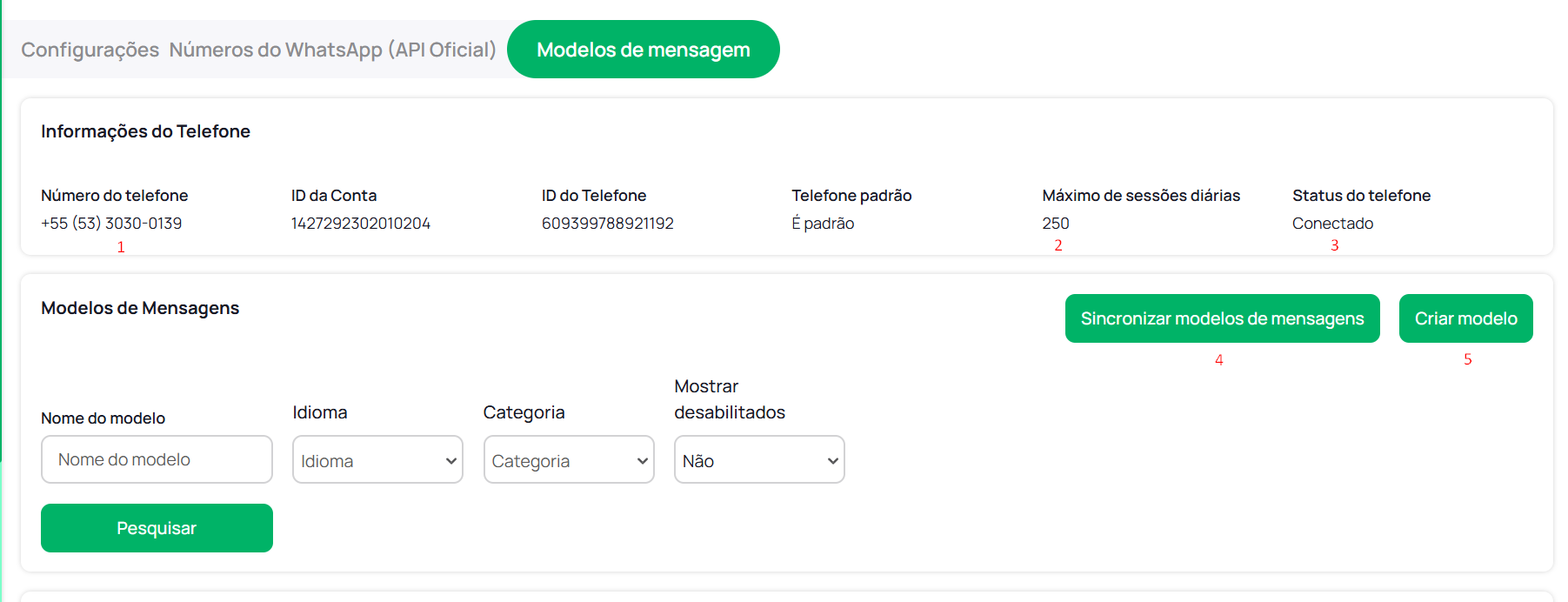Image resolution: width=1568 pixels, height=602 pixels.
Task: Click the É padrão value text
Action: tap(823, 224)
